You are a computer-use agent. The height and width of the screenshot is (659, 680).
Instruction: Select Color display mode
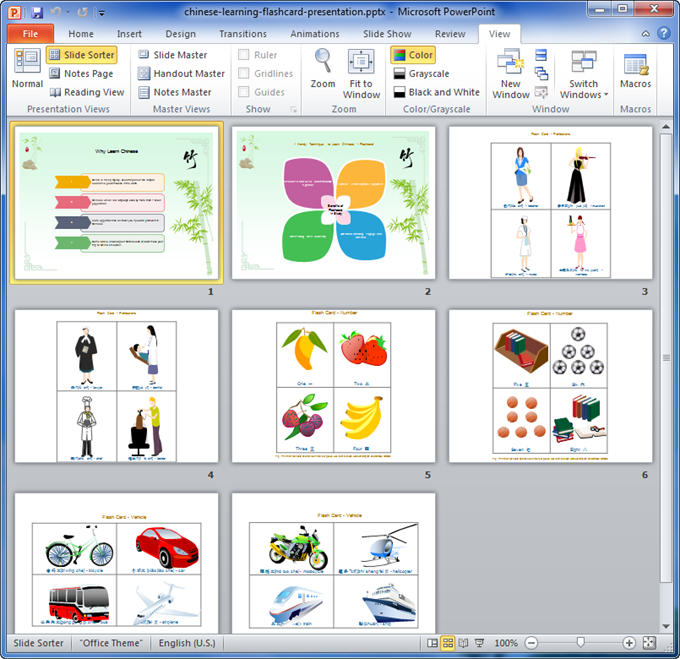point(413,55)
